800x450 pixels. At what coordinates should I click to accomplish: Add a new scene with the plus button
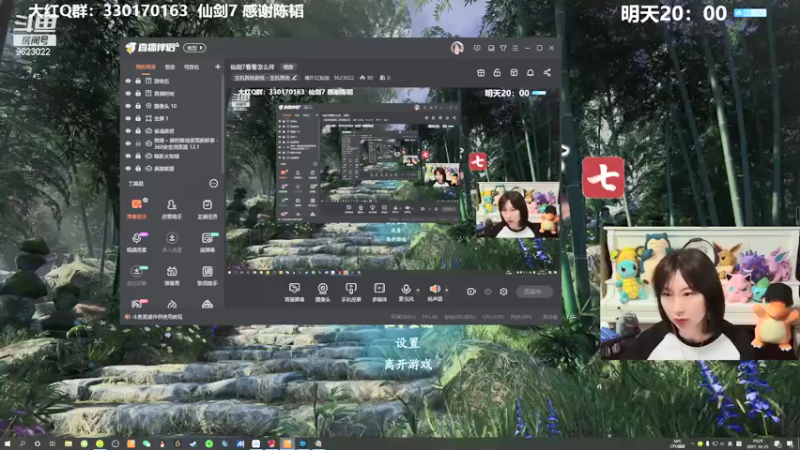[x=218, y=67]
